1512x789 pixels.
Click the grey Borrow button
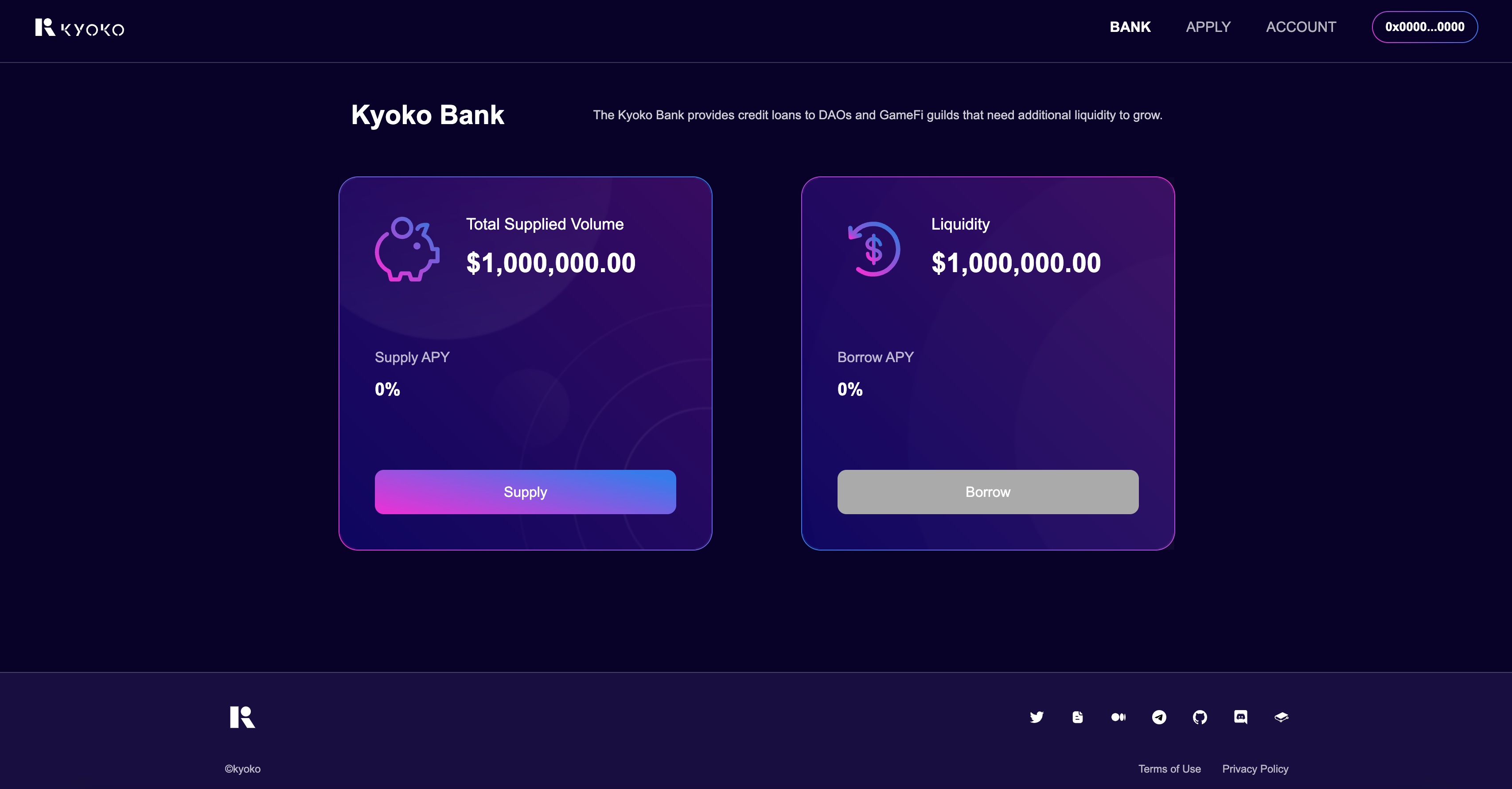[988, 492]
